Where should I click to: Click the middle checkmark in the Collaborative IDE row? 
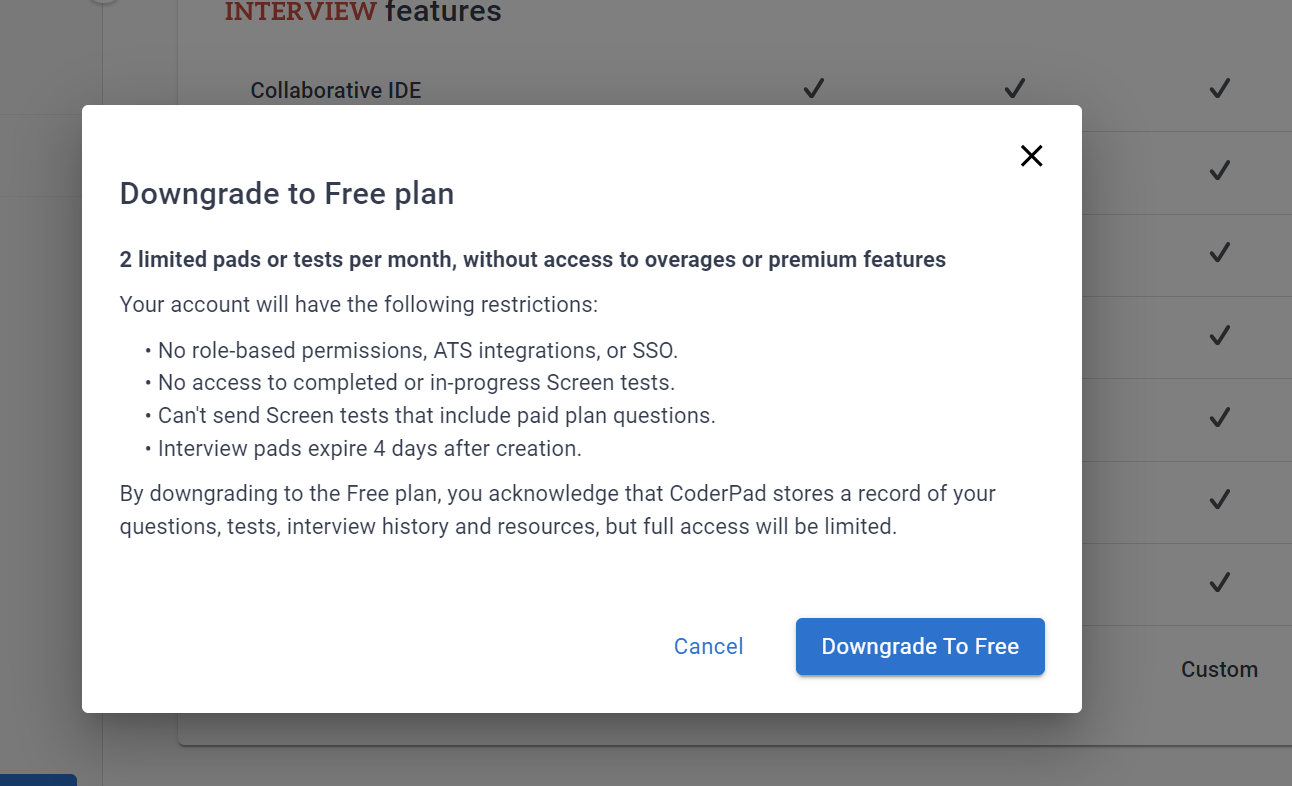coord(1015,89)
